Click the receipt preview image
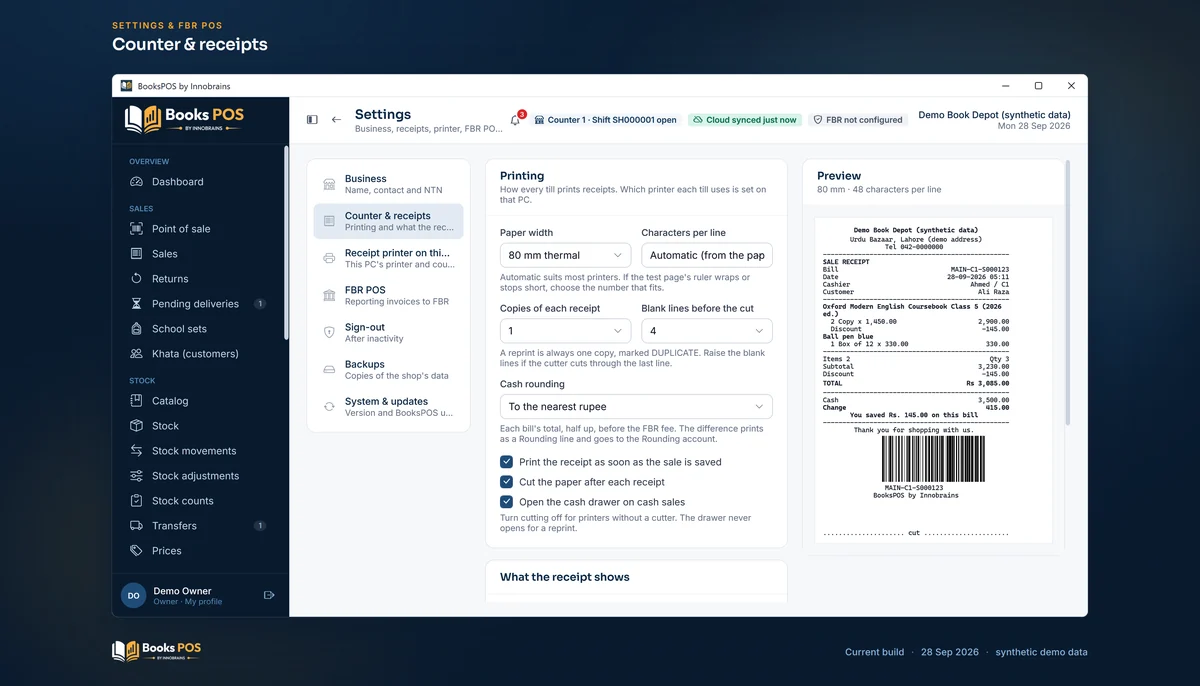1200x686 pixels. pos(933,381)
